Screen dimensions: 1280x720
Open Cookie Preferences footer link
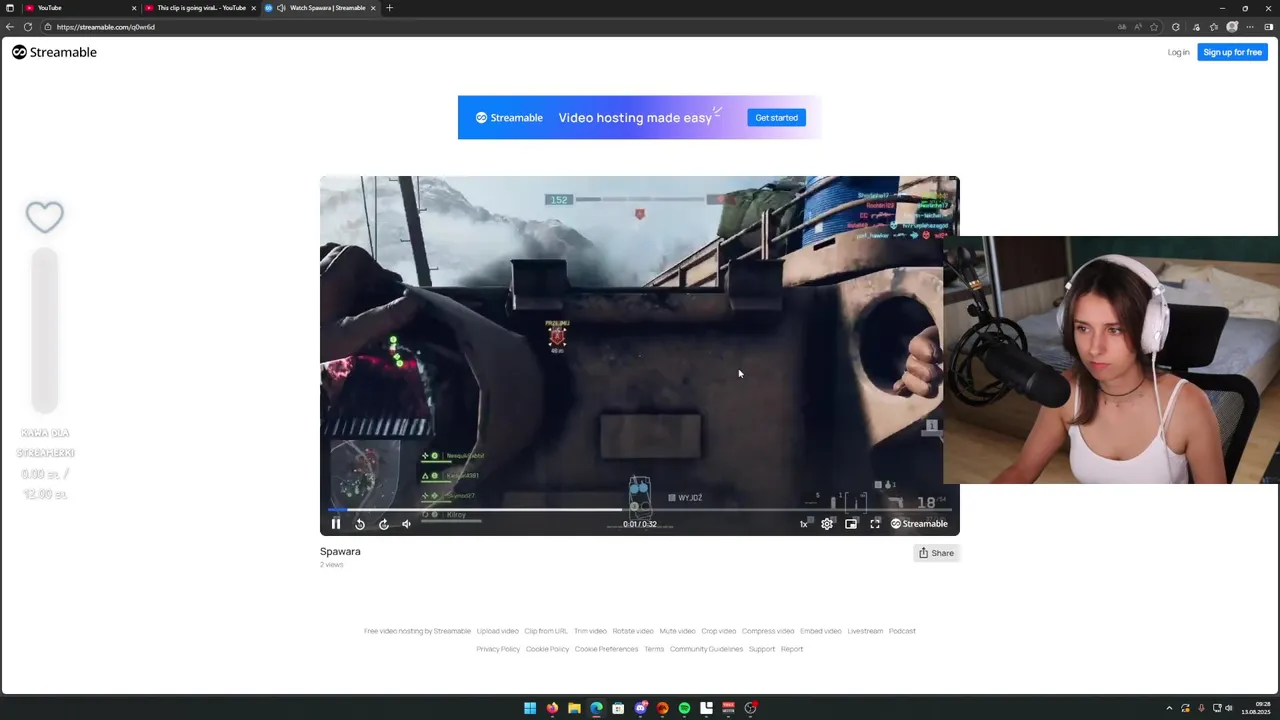[x=606, y=649]
